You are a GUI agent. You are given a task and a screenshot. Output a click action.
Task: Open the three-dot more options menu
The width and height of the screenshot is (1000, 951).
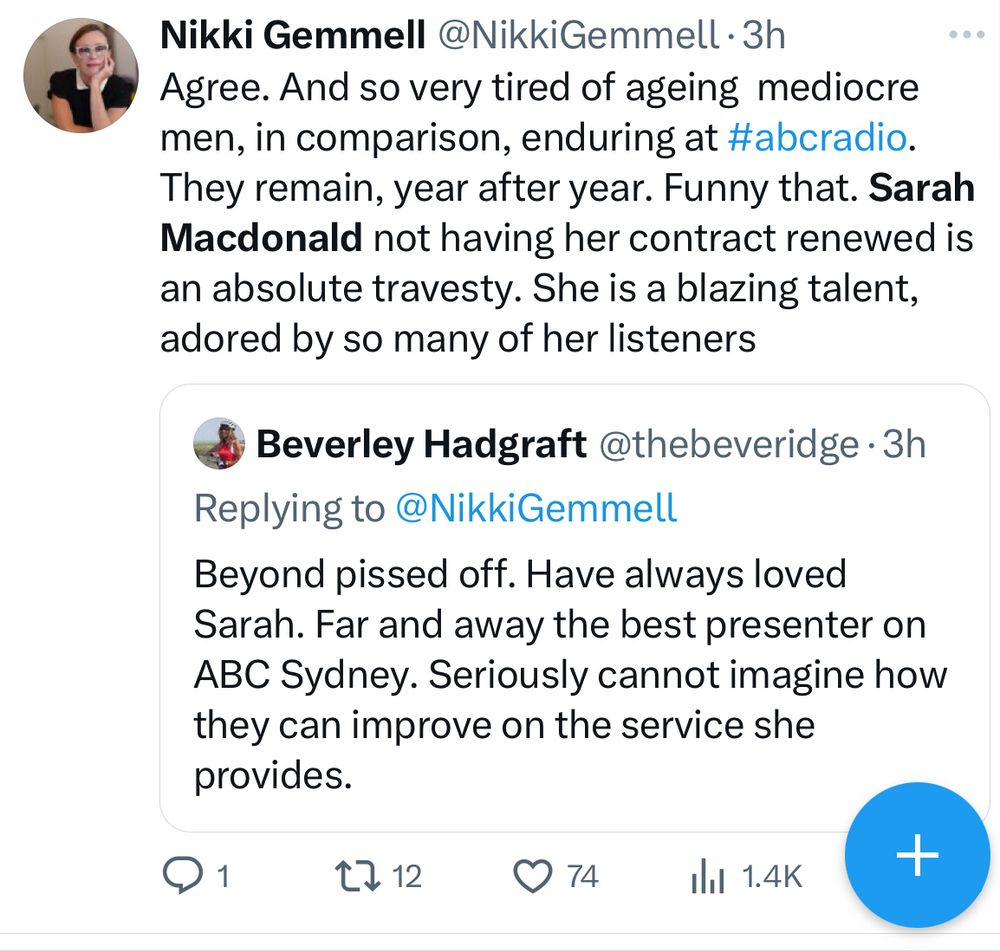(x=966, y=35)
